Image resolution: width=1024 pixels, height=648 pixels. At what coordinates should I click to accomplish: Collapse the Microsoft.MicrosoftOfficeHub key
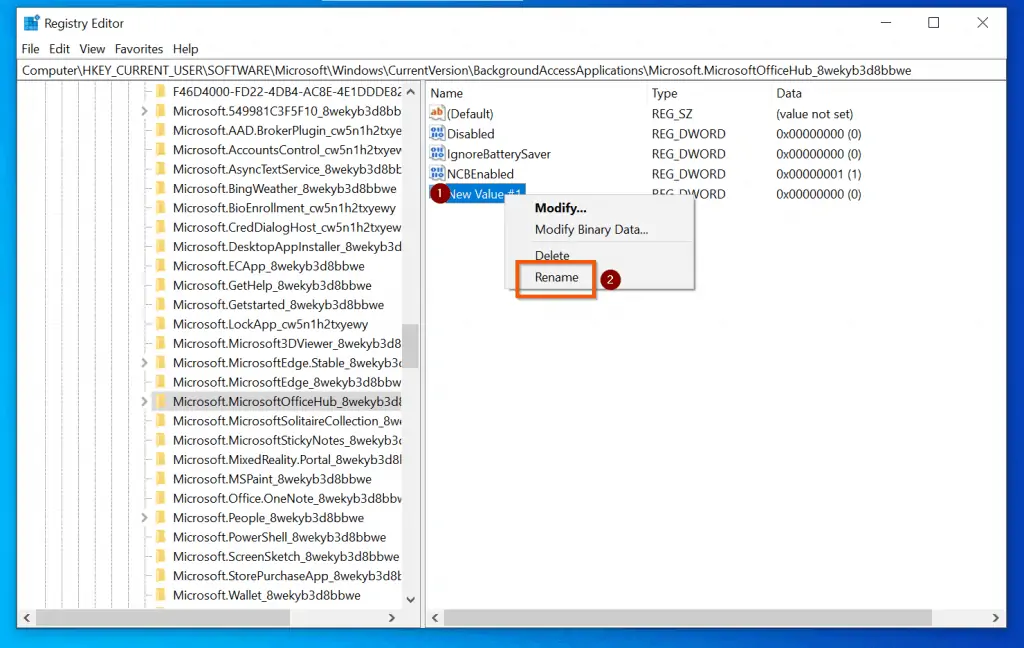click(x=144, y=401)
